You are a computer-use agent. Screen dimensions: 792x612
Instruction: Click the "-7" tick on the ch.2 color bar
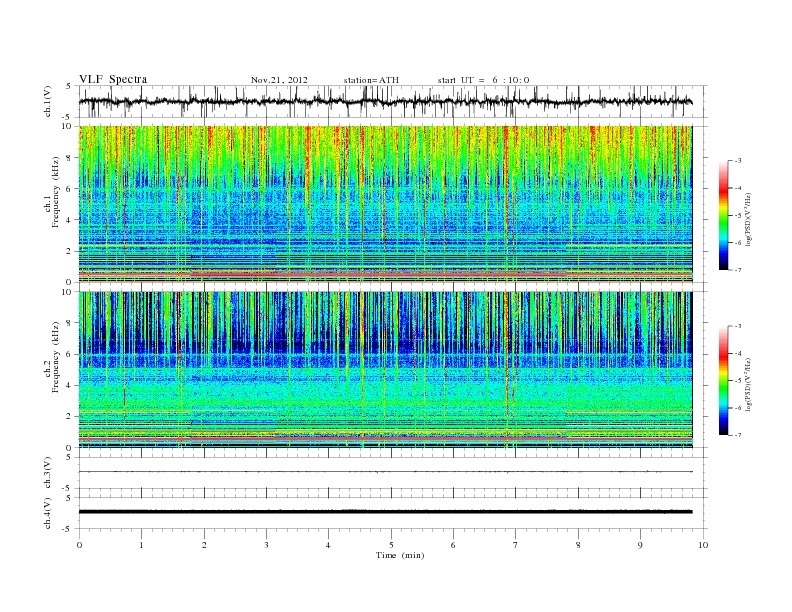(737, 435)
